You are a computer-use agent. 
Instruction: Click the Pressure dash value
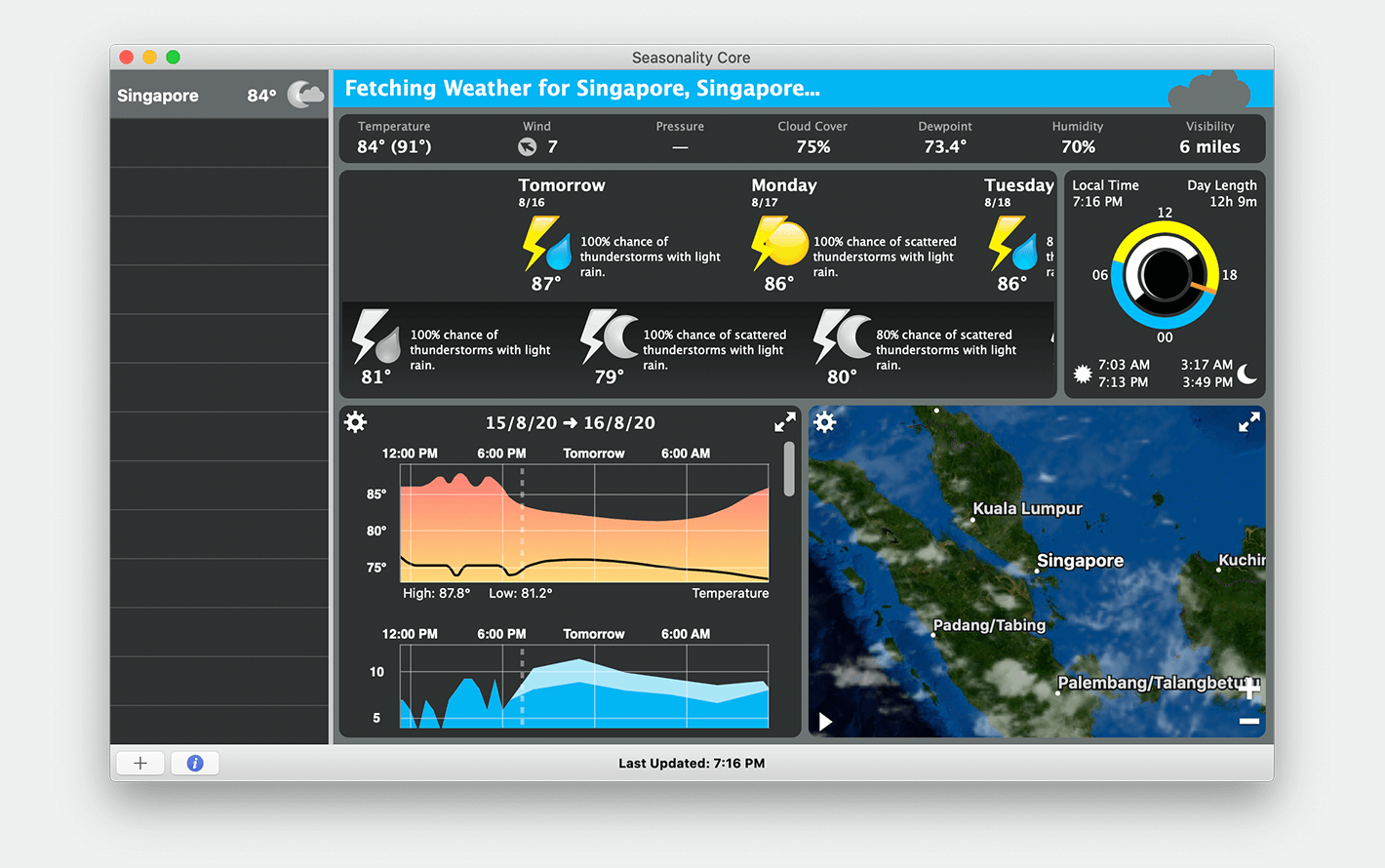point(680,147)
